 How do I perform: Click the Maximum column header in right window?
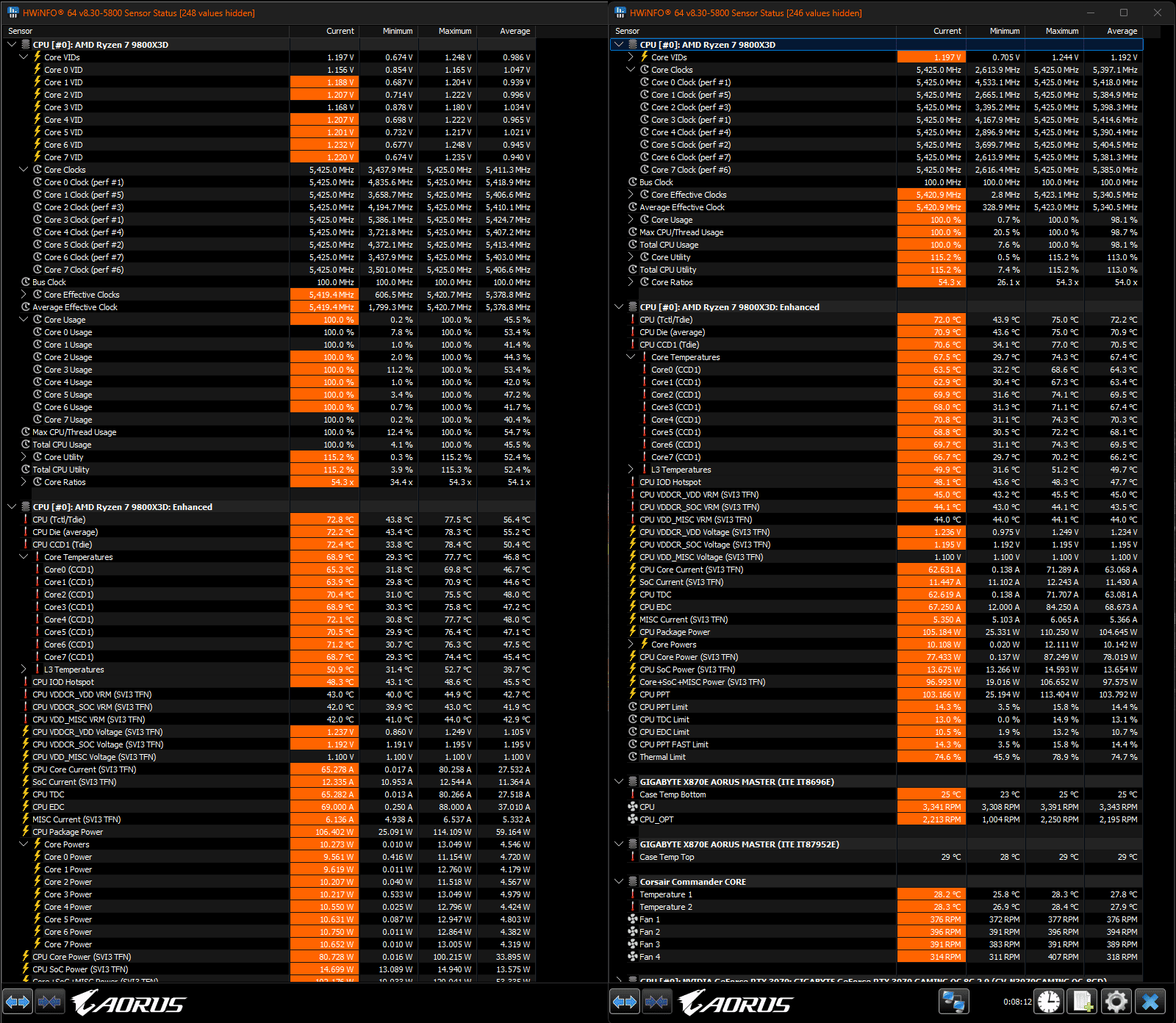tap(1055, 31)
